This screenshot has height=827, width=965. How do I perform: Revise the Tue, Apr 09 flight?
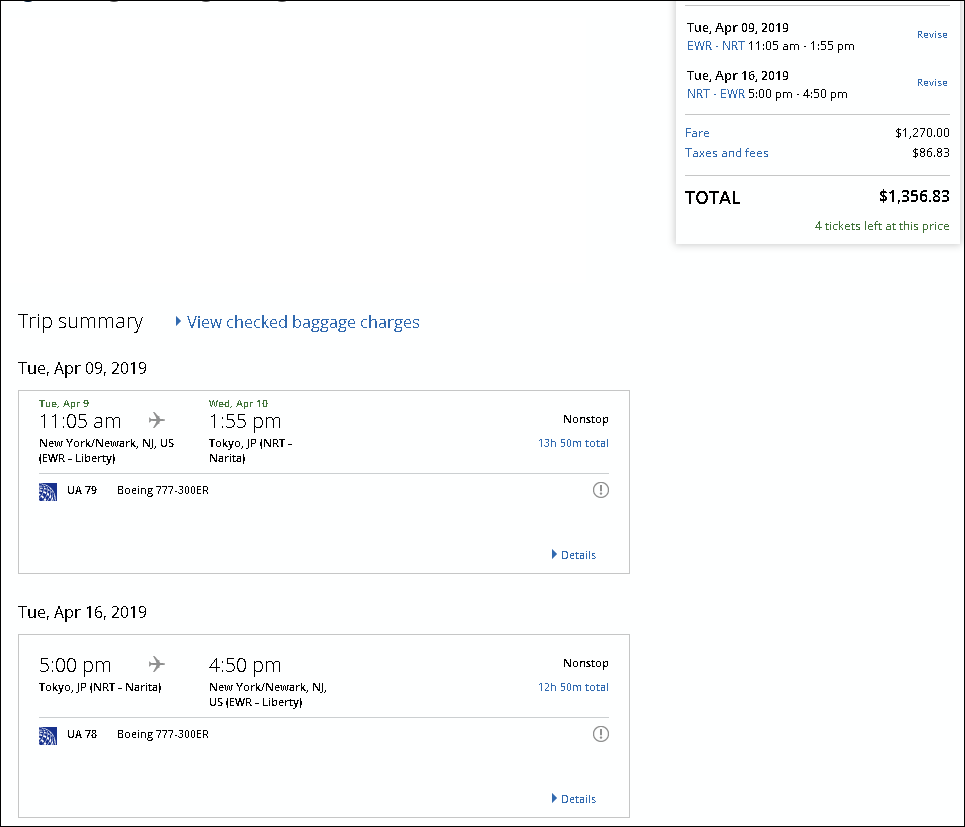coord(932,35)
